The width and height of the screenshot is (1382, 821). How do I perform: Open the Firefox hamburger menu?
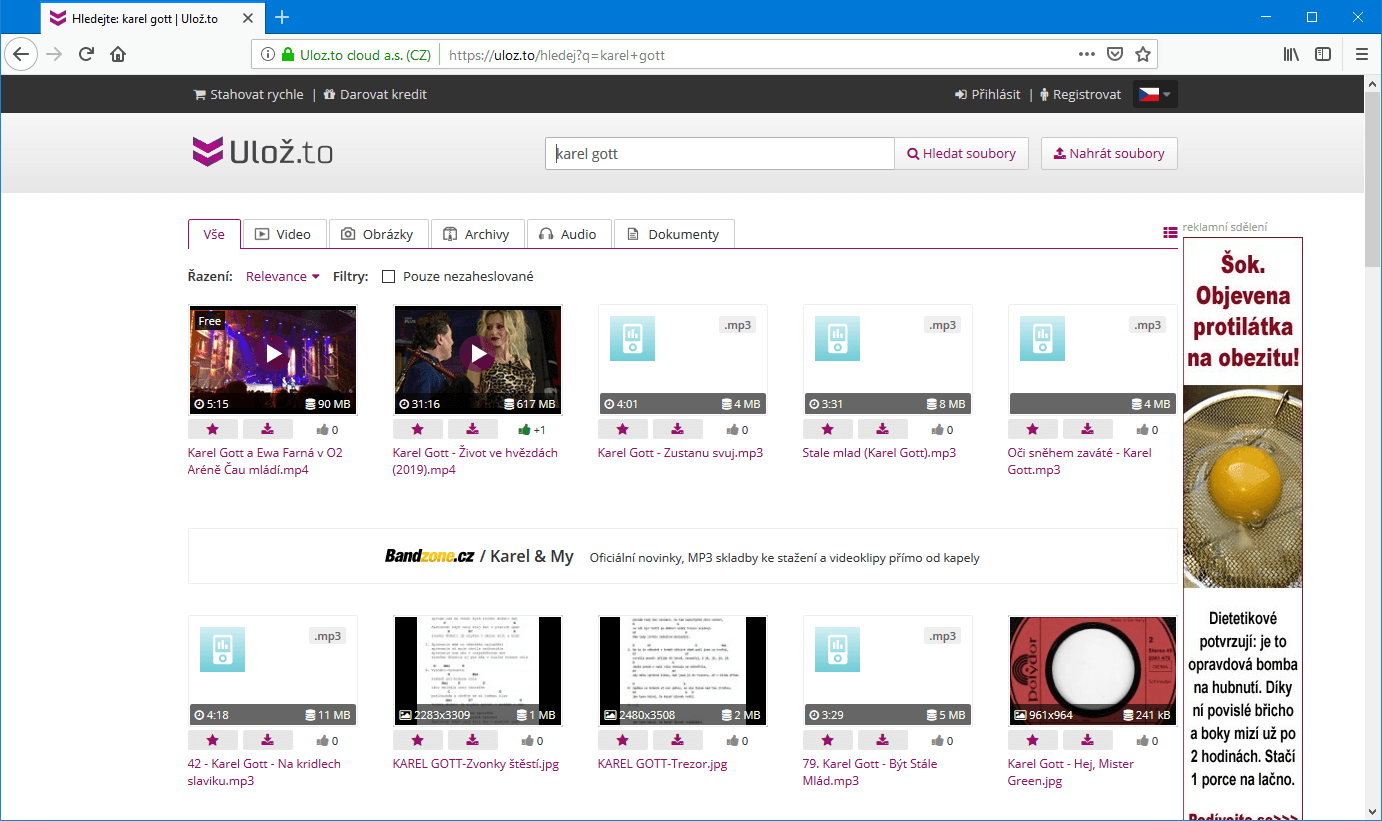click(x=1361, y=54)
